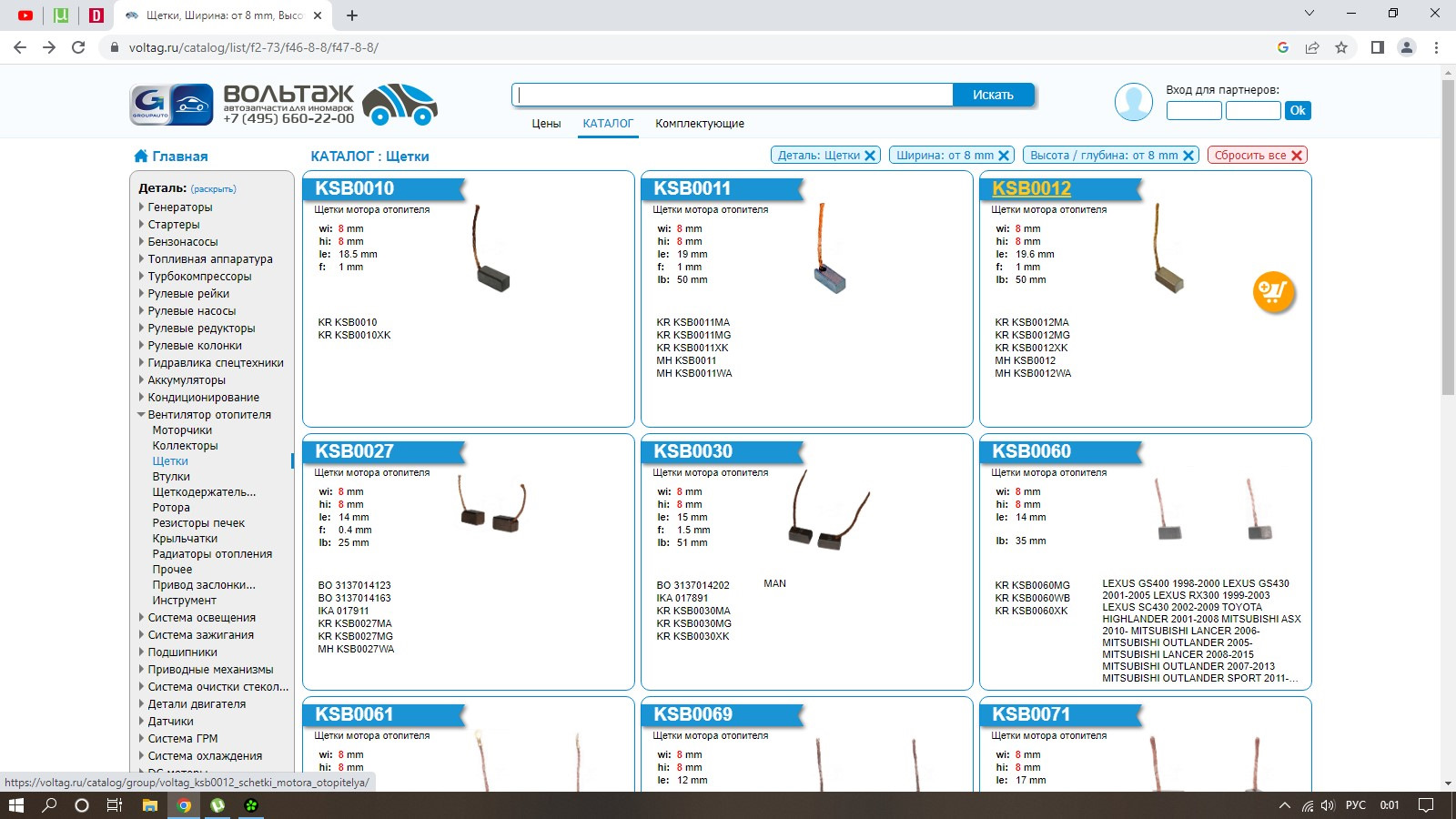Select 'Резисторы печек' subcategory
Screen dimensions: 1456x819
pyautogui.click(x=198, y=523)
